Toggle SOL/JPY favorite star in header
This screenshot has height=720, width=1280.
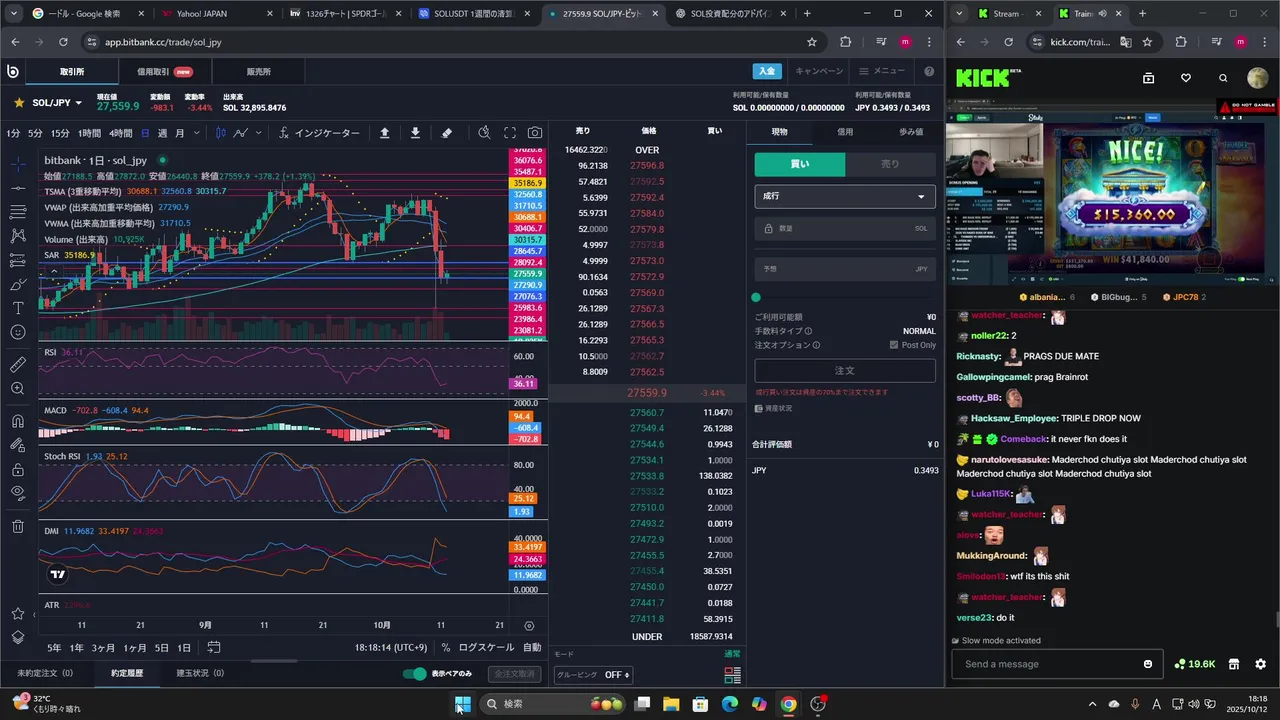[x=19, y=102]
